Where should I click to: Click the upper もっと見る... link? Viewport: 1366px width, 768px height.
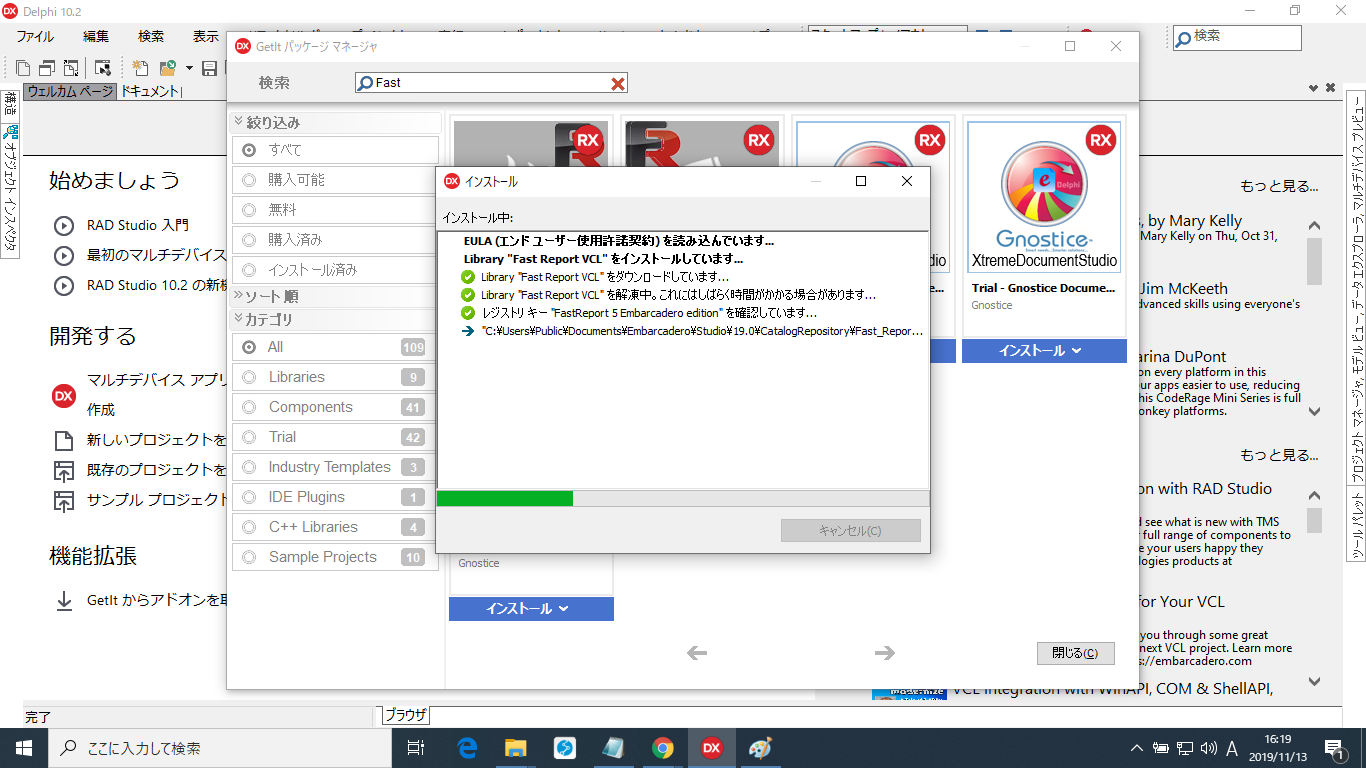point(1279,186)
